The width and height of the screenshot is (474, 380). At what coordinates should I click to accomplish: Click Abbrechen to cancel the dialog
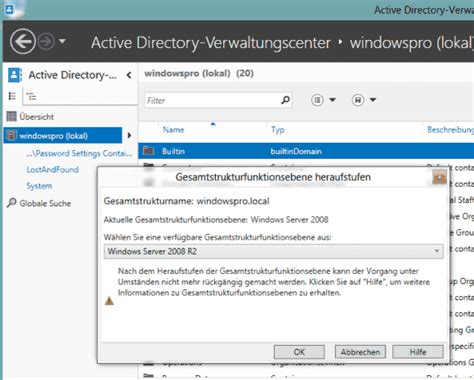360,352
